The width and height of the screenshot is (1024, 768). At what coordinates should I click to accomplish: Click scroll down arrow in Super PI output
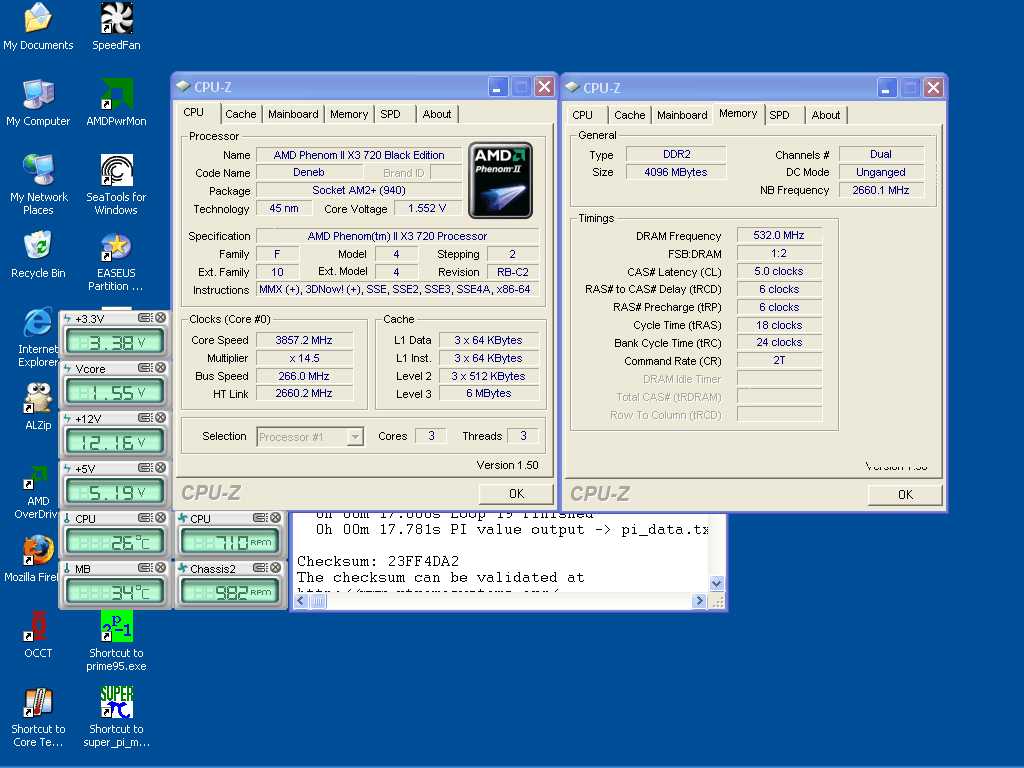(x=716, y=583)
